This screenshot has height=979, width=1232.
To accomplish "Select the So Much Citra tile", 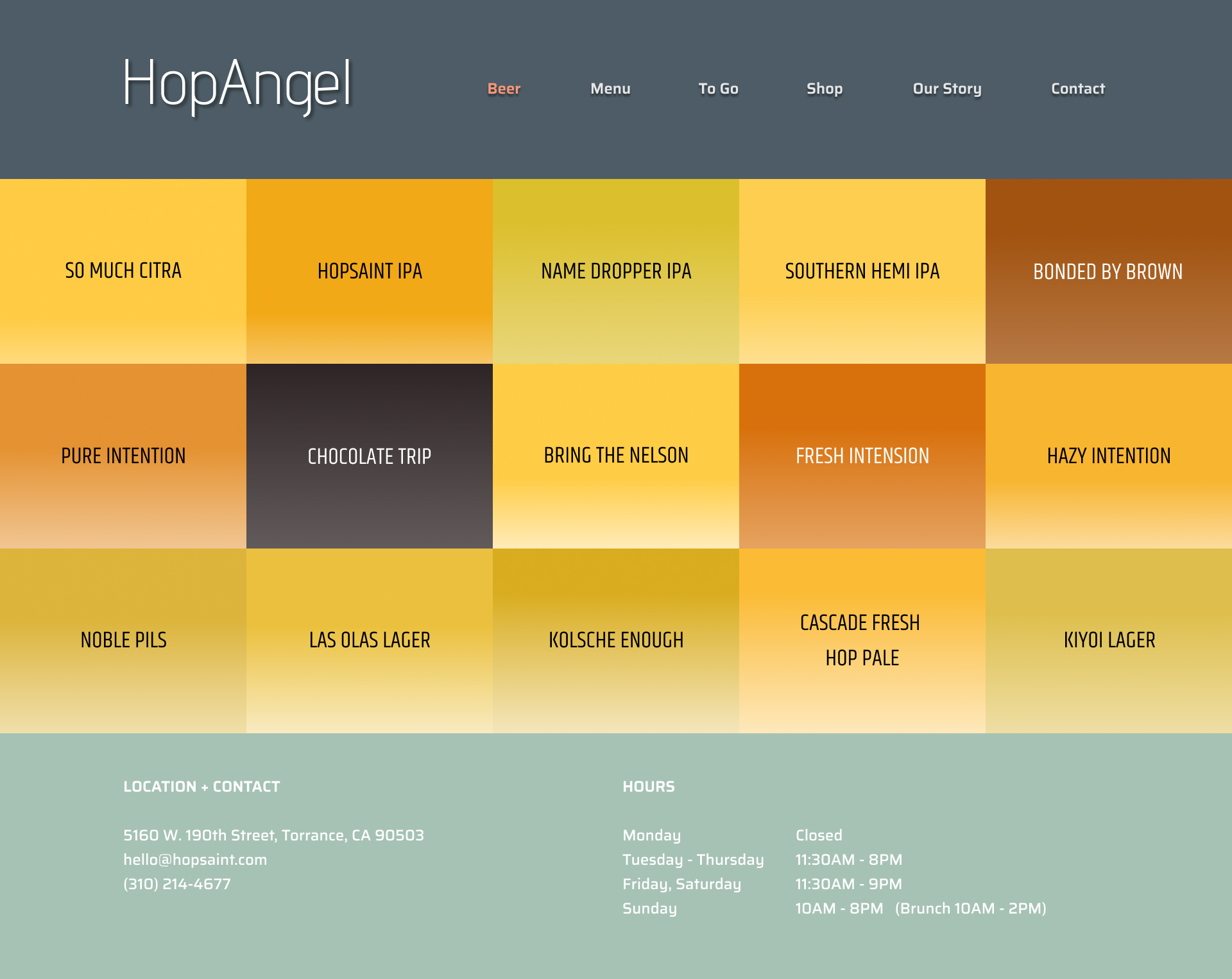I will (123, 271).
